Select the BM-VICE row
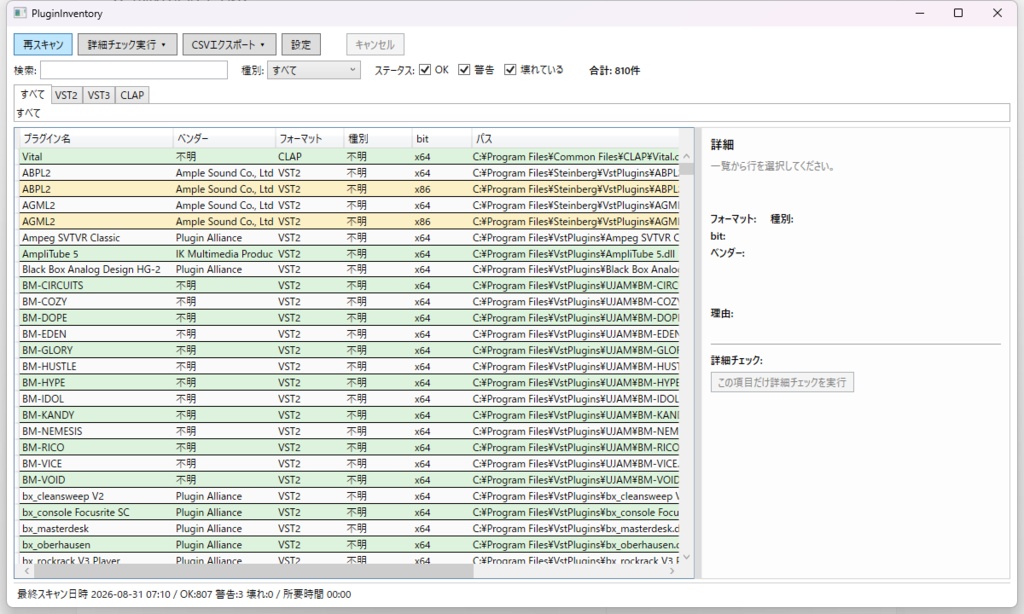This screenshot has width=1024, height=614. pyautogui.click(x=349, y=464)
